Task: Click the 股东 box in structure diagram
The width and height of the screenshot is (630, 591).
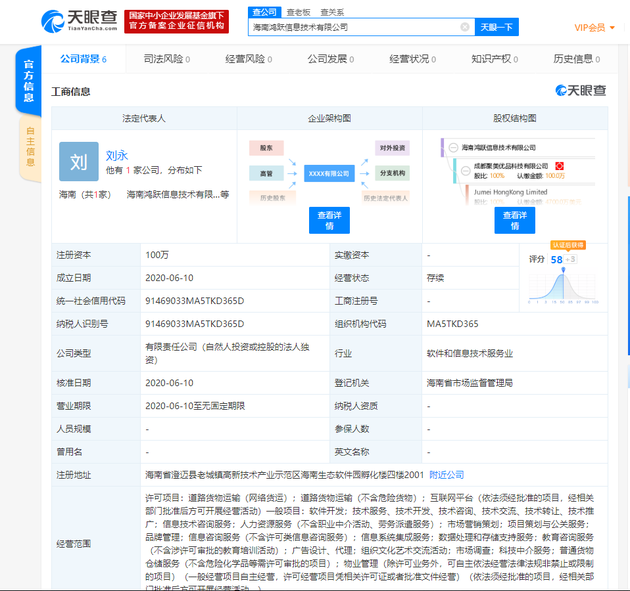Action: (x=266, y=148)
